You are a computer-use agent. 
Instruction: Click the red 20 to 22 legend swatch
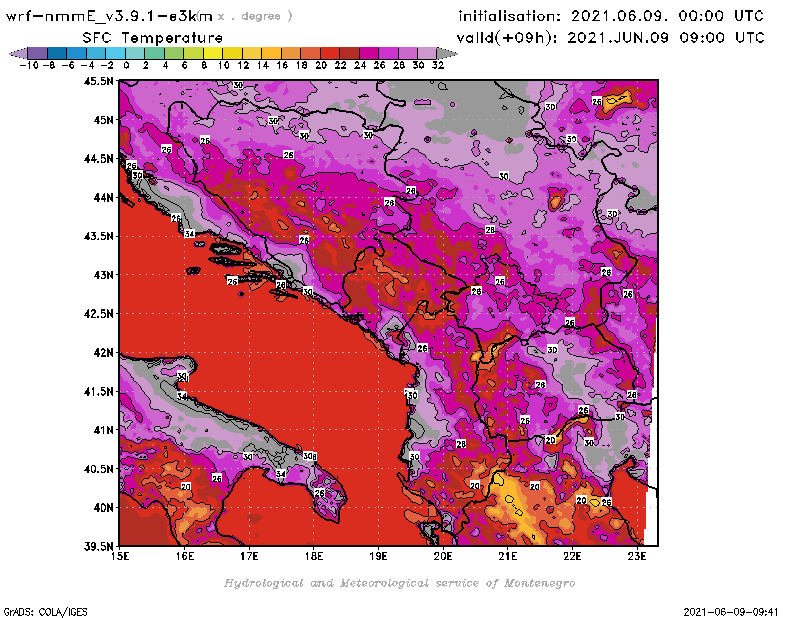[x=330, y=53]
